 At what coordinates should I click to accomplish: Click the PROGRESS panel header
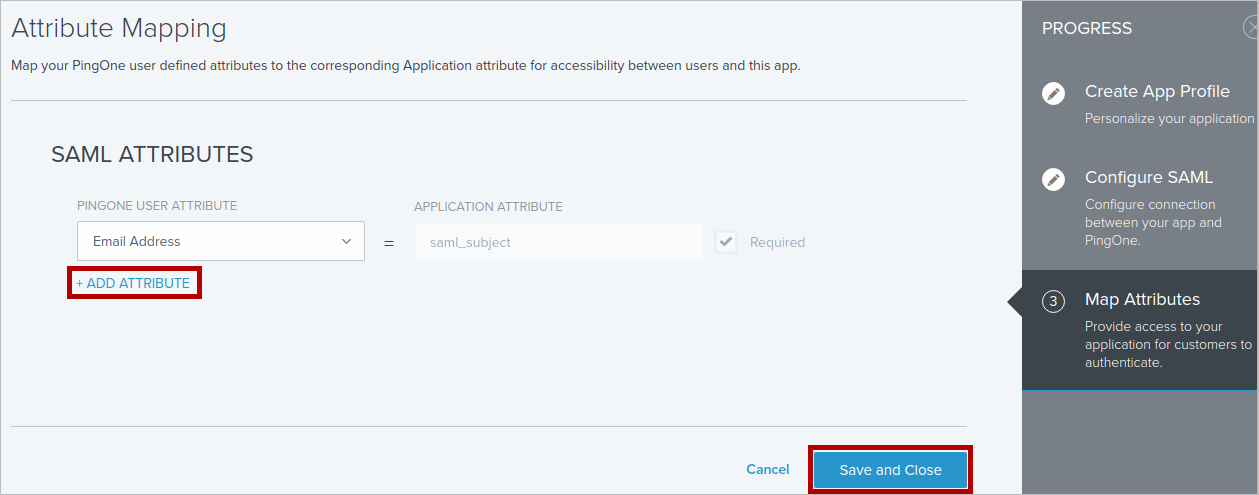(1087, 28)
